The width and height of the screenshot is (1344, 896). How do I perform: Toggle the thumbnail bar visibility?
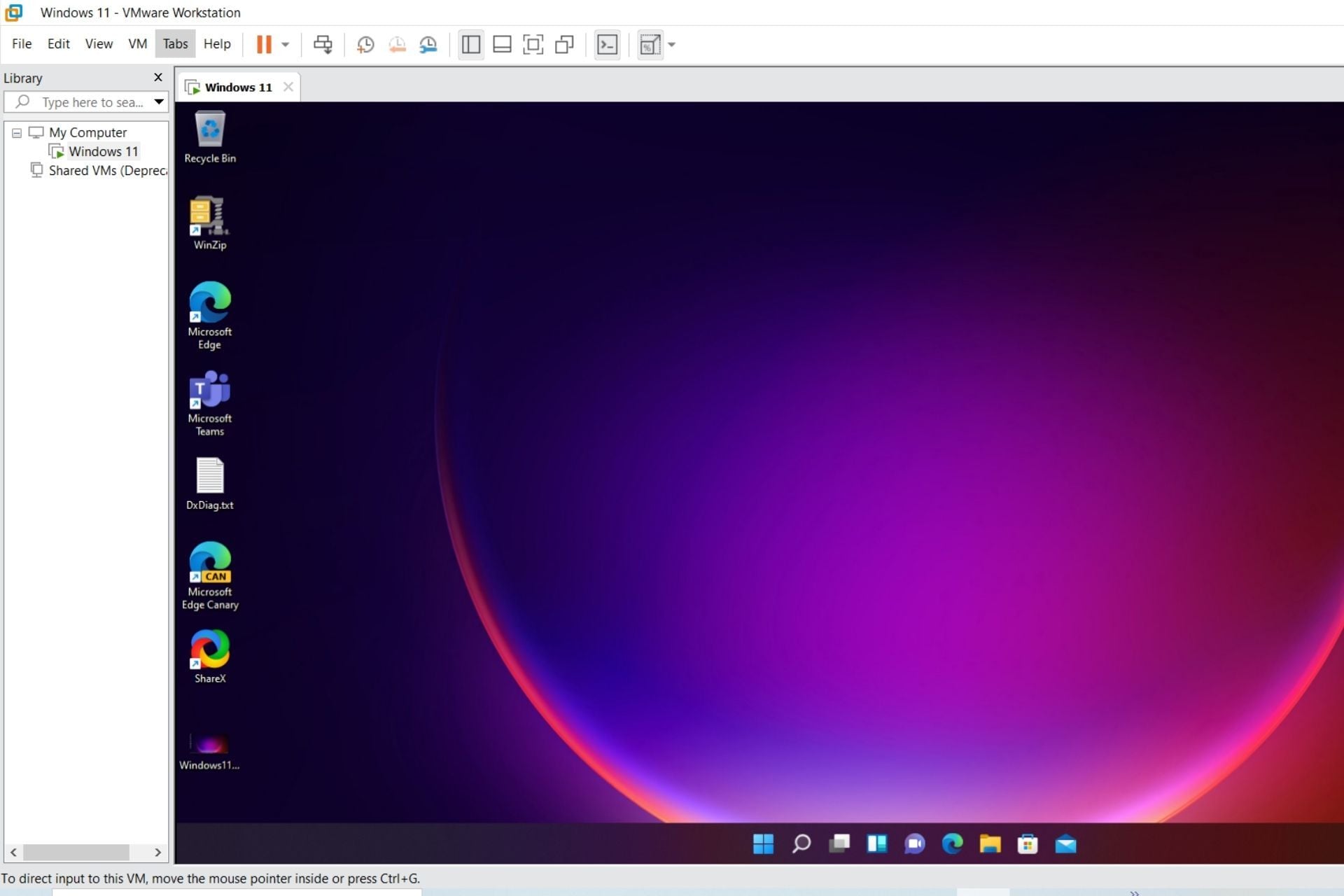(502, 45)
